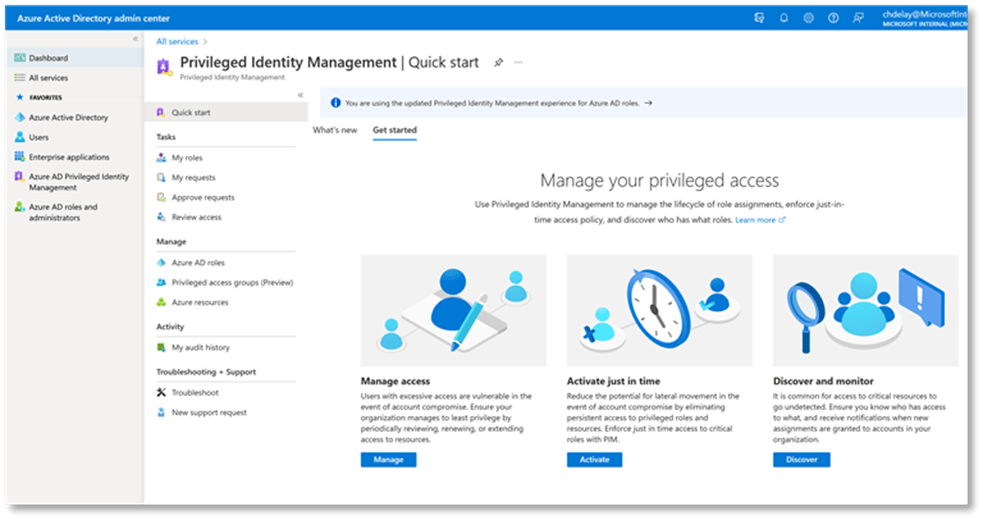Click the Troubleshoot wrench item
This screenshot has width=983, height=520.
(194, 392)
